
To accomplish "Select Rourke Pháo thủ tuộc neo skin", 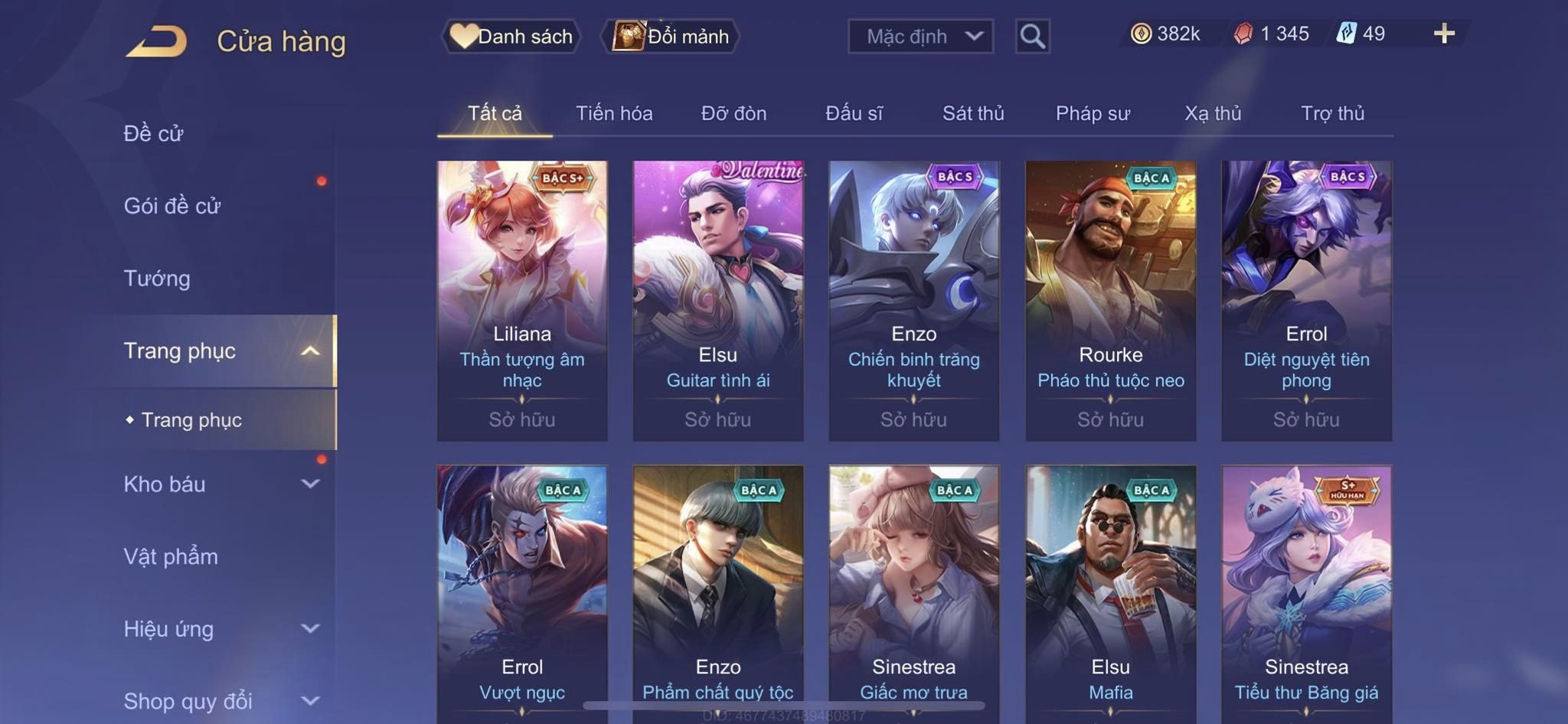I will coord(1110,301).
